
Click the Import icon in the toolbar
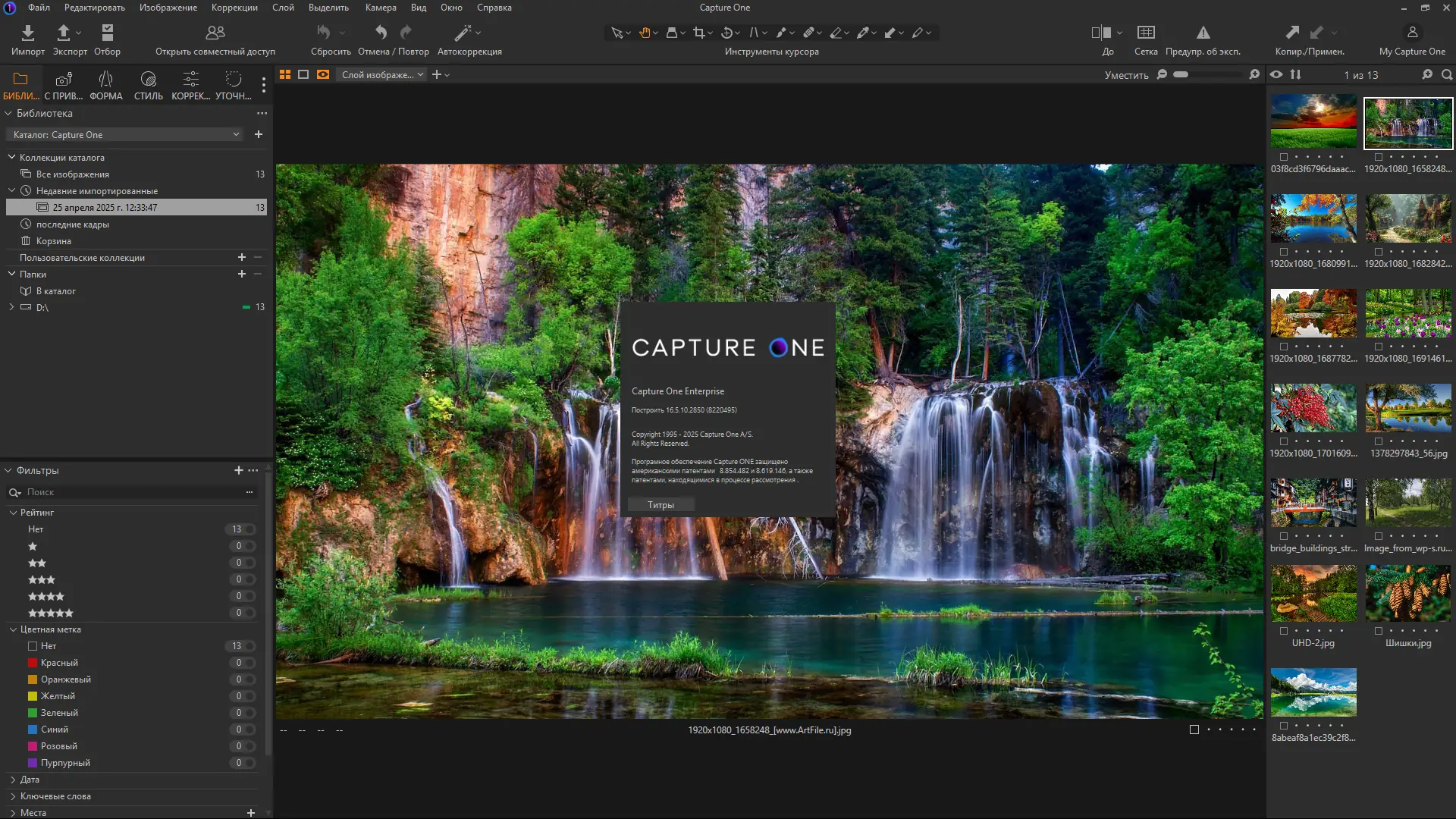coord(28,33)
